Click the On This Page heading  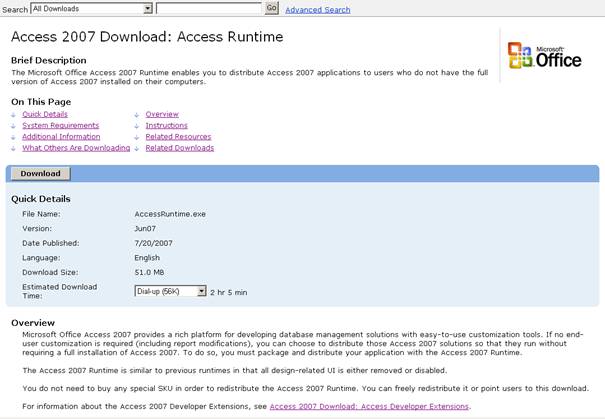click(41, 102)
